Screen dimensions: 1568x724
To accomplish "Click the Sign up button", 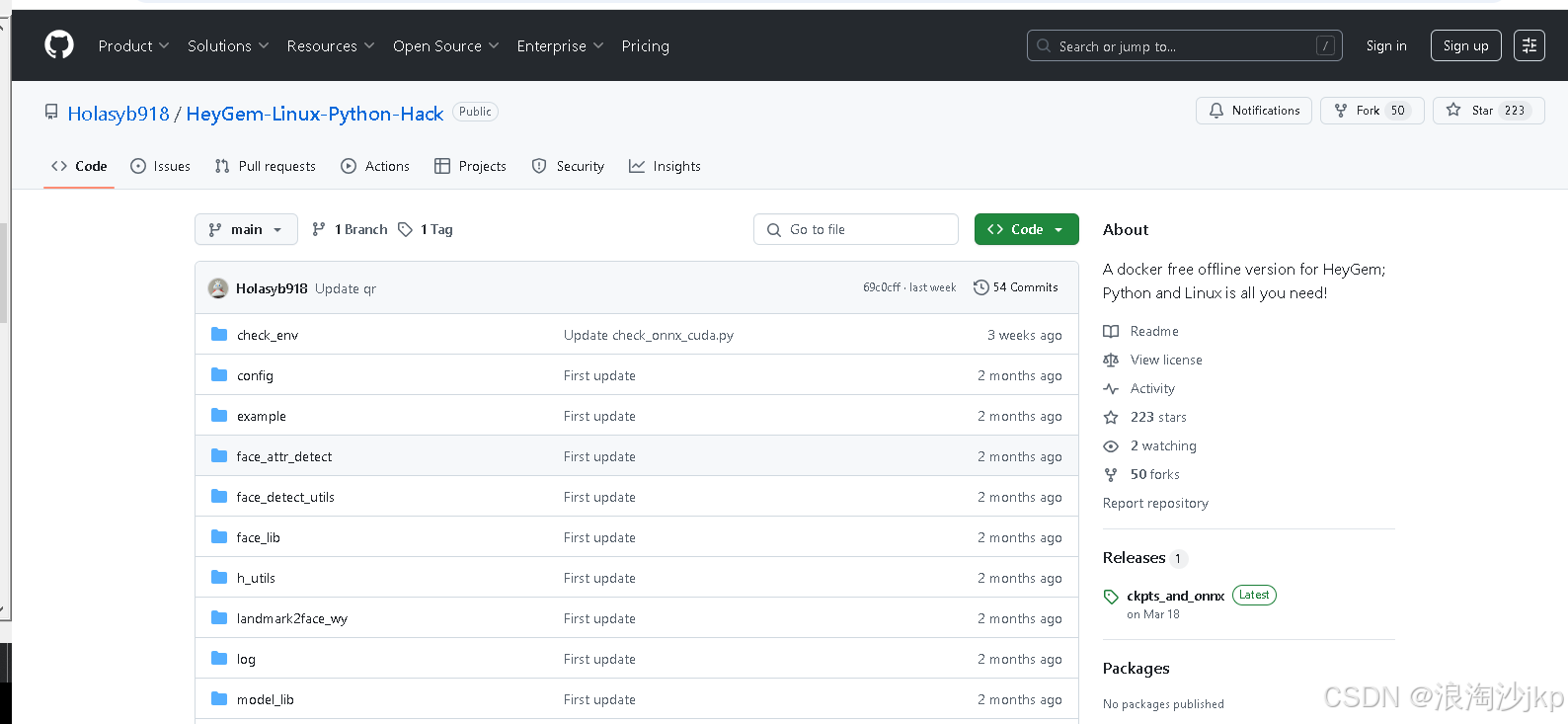I will point(1465,45).
